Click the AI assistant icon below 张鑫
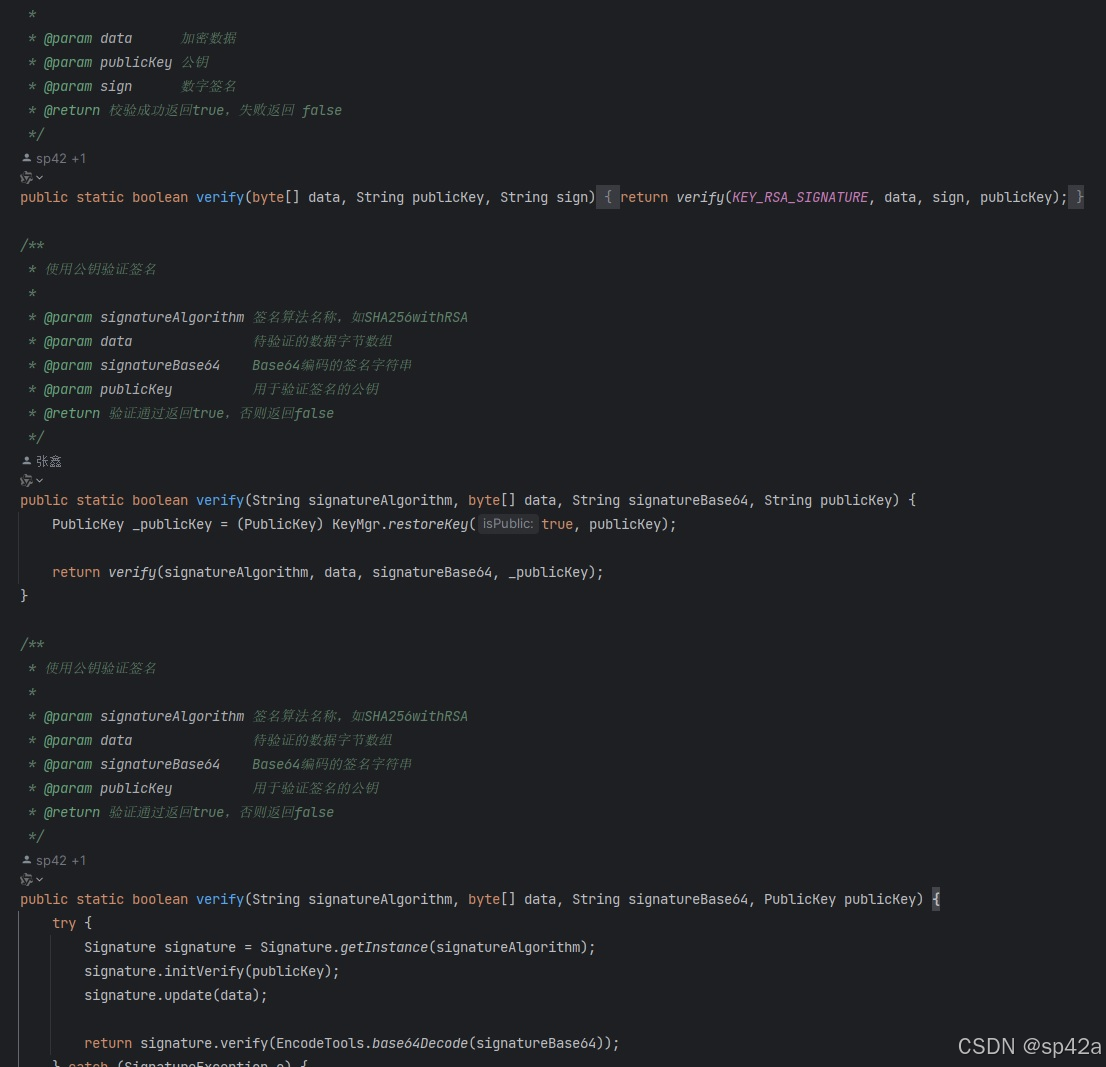This screenshot has width=1106, height=1067. pos(27,480)
